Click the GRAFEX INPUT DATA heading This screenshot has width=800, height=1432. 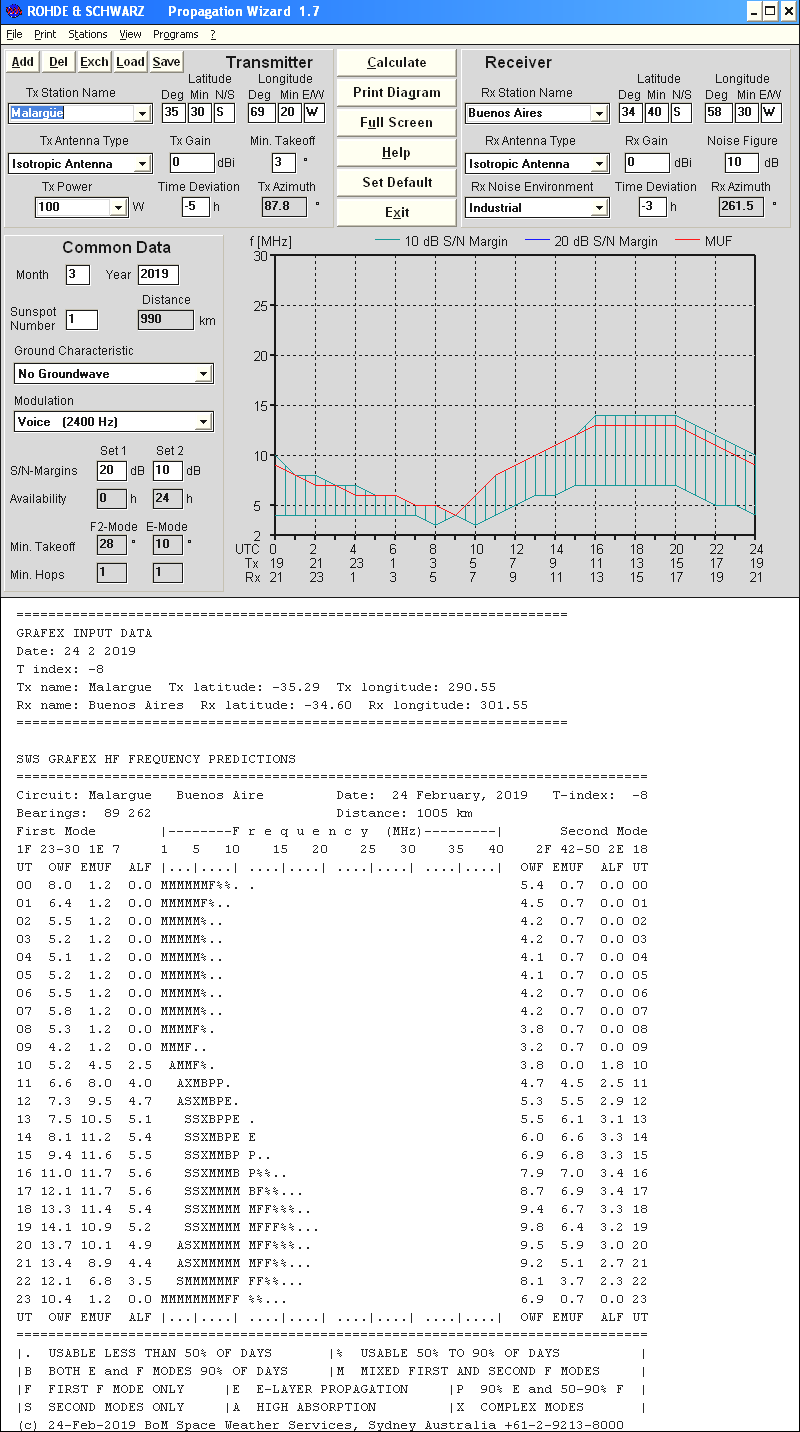pos(84,633)
